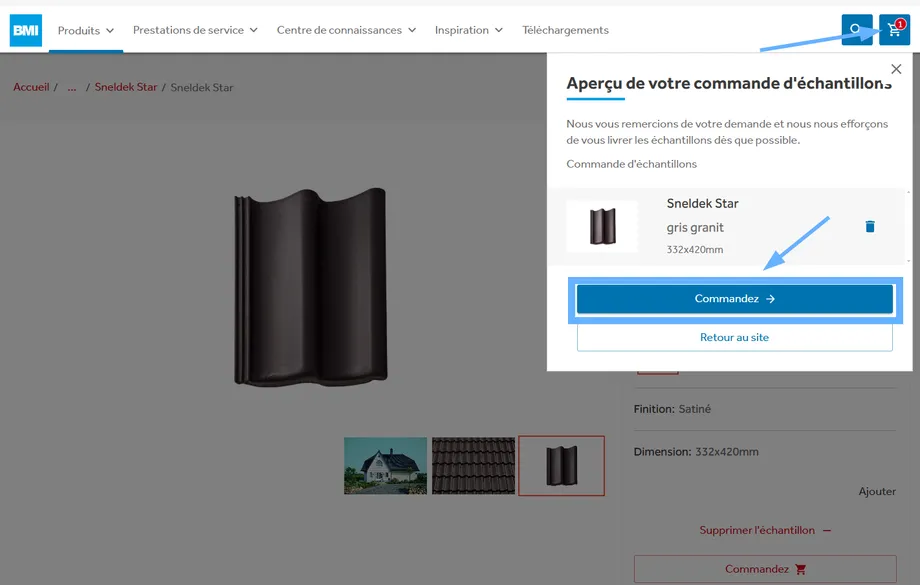View the roof tiles texture thumbnail

[x=473, y=465]
